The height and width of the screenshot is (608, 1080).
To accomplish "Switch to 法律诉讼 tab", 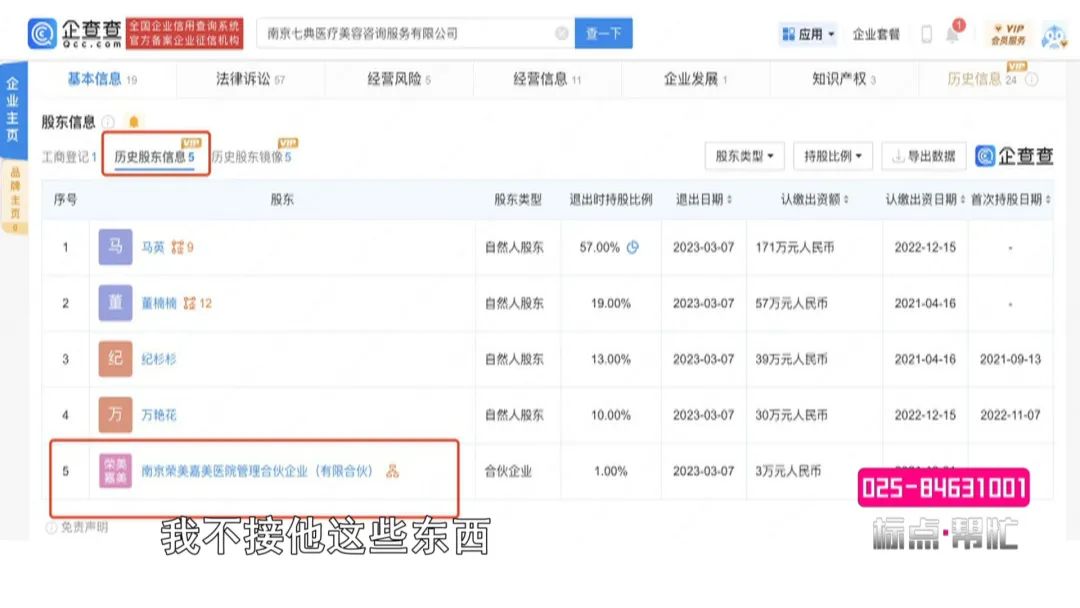I will (x=250, y=79).
